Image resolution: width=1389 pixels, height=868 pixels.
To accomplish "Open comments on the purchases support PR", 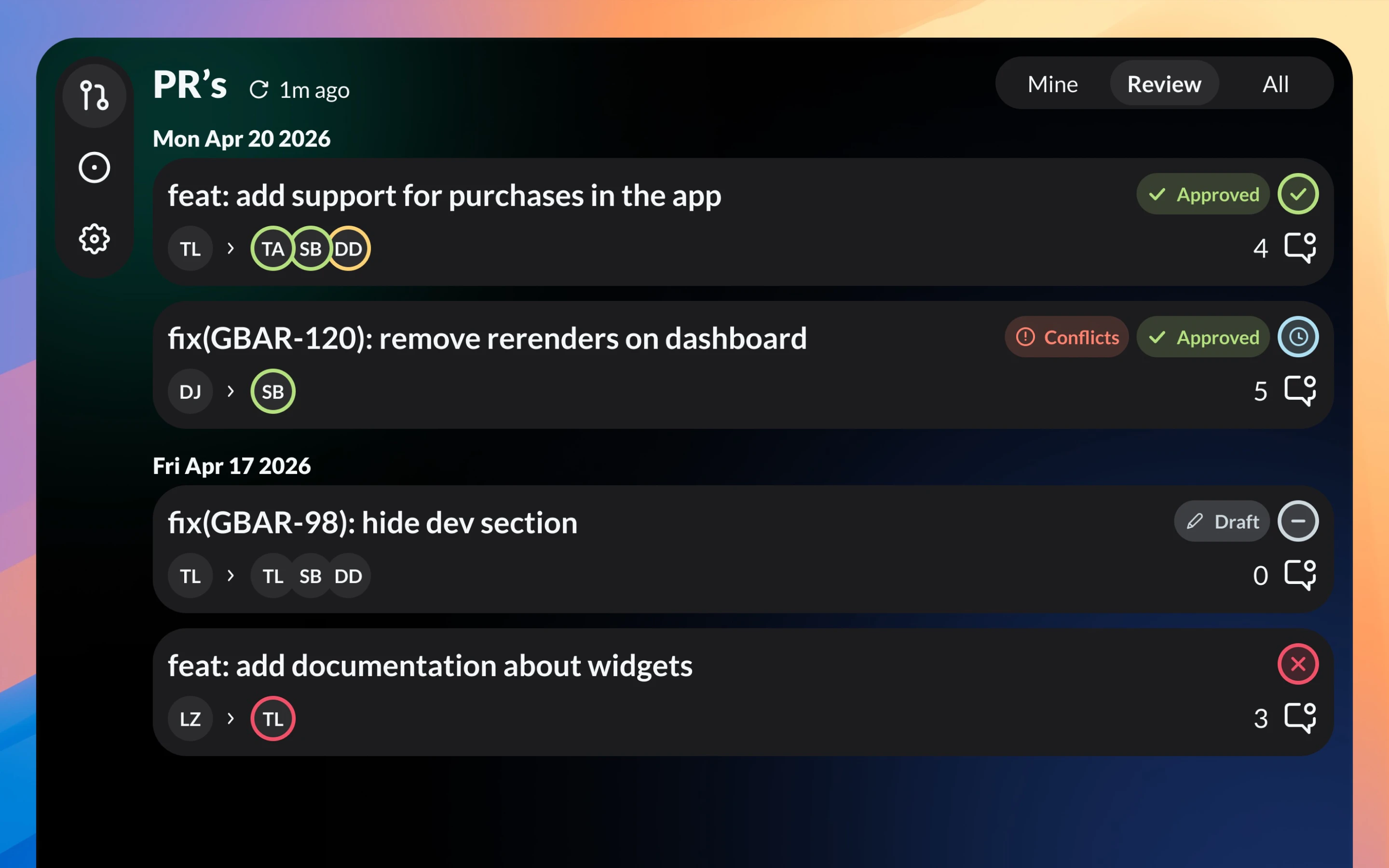I will click(x=1300, y=248).
